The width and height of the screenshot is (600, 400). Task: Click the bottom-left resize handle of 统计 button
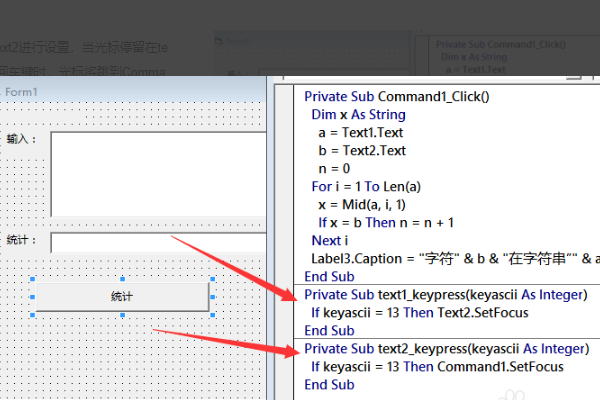tap(34, 315)
